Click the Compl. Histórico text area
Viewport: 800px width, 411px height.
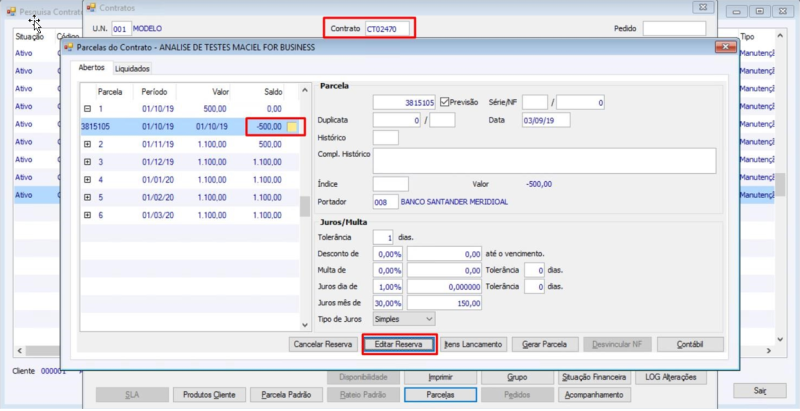[544, 161]
